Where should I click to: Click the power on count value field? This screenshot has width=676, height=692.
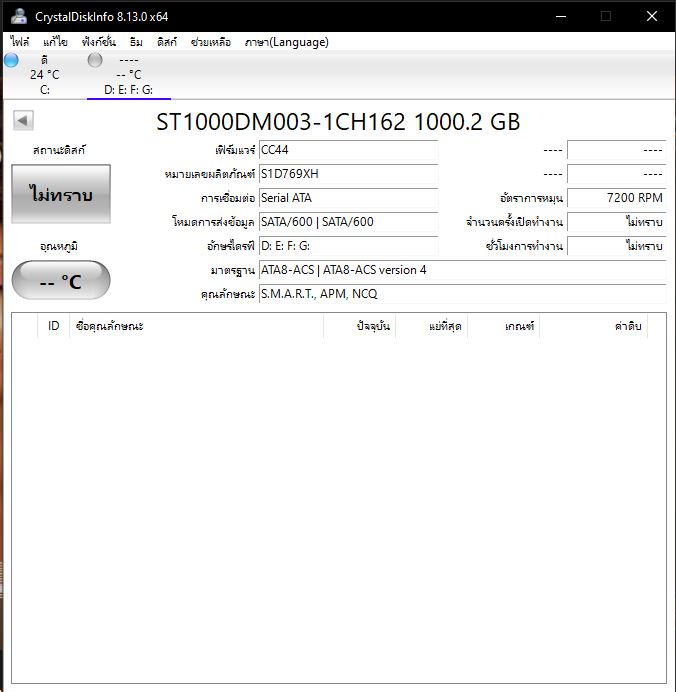(616, 222)
